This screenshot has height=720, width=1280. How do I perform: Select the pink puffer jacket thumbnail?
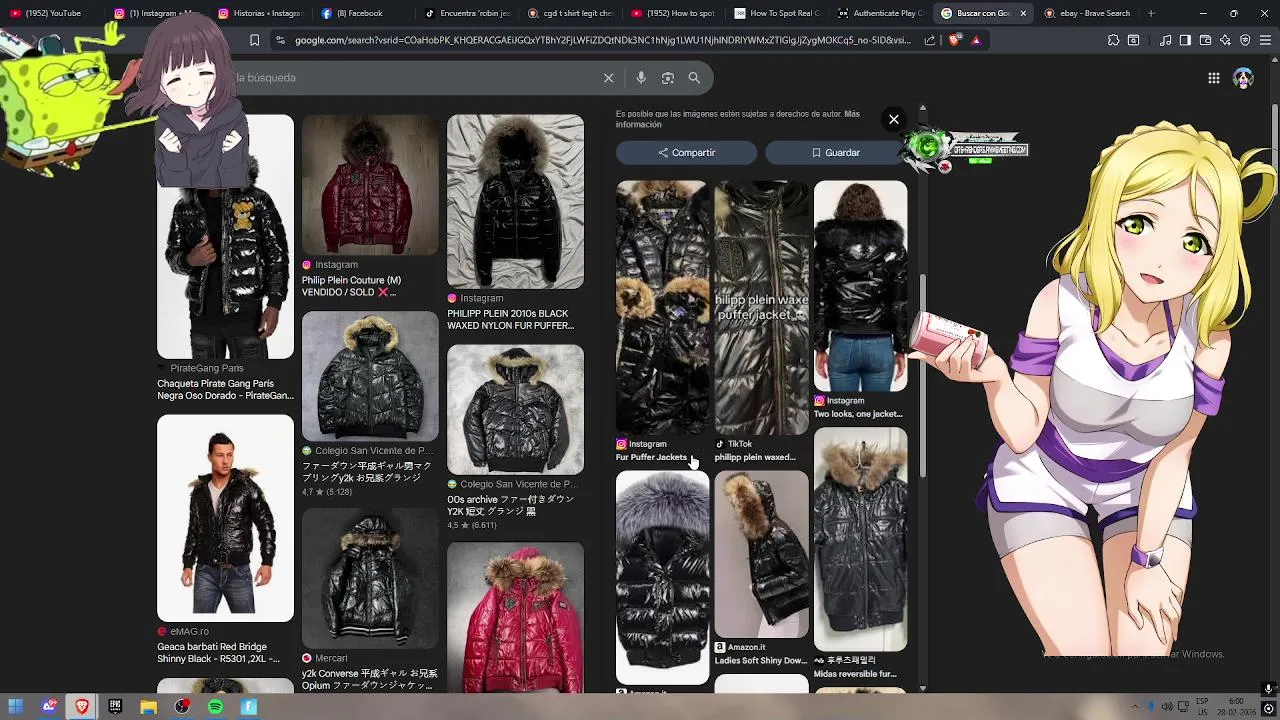click(515, 617)
